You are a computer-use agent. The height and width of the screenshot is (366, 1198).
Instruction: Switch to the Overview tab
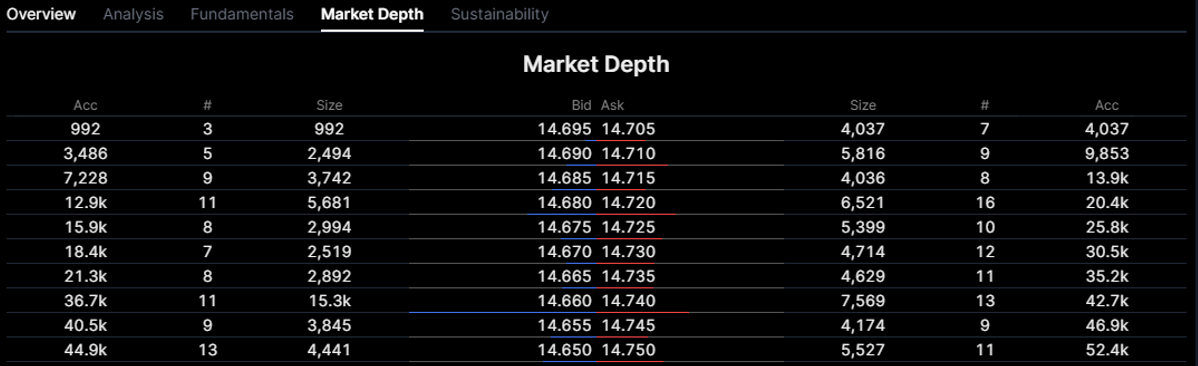click(41, 14)
